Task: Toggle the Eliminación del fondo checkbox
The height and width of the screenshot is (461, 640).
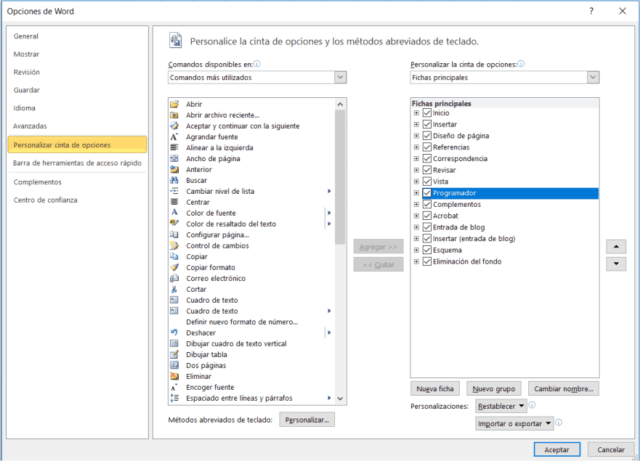Action: point(427,261)
